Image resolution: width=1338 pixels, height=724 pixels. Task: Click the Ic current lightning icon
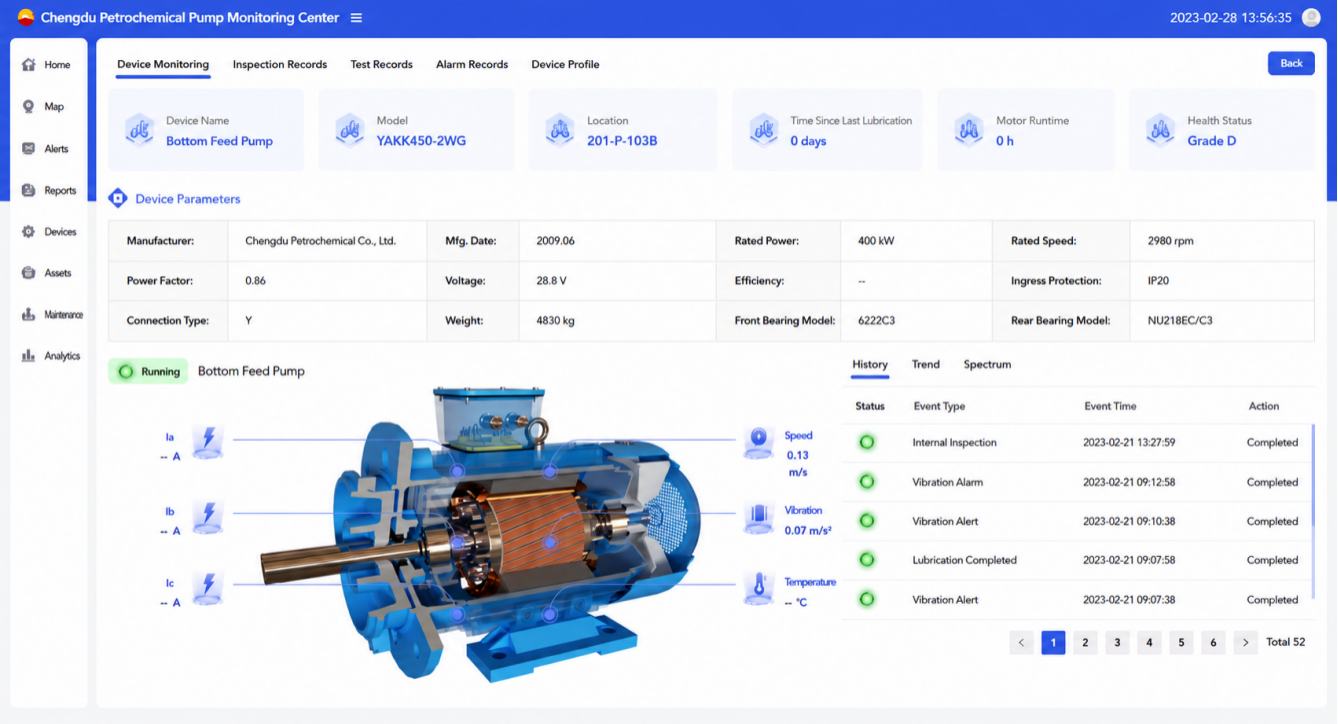click(x=208, y=588)
